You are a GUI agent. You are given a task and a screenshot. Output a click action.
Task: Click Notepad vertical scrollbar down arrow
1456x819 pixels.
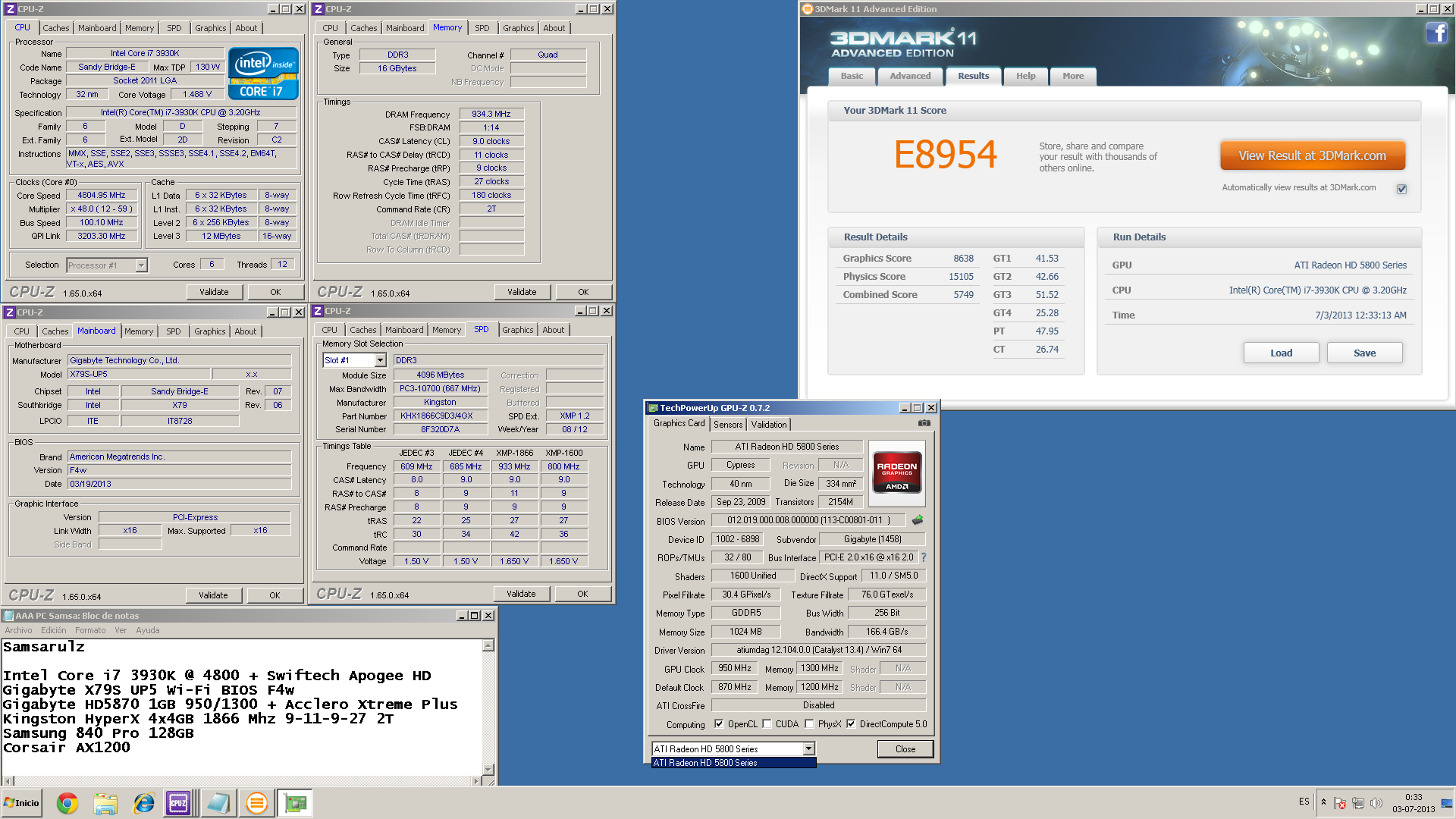coord(488,769)
